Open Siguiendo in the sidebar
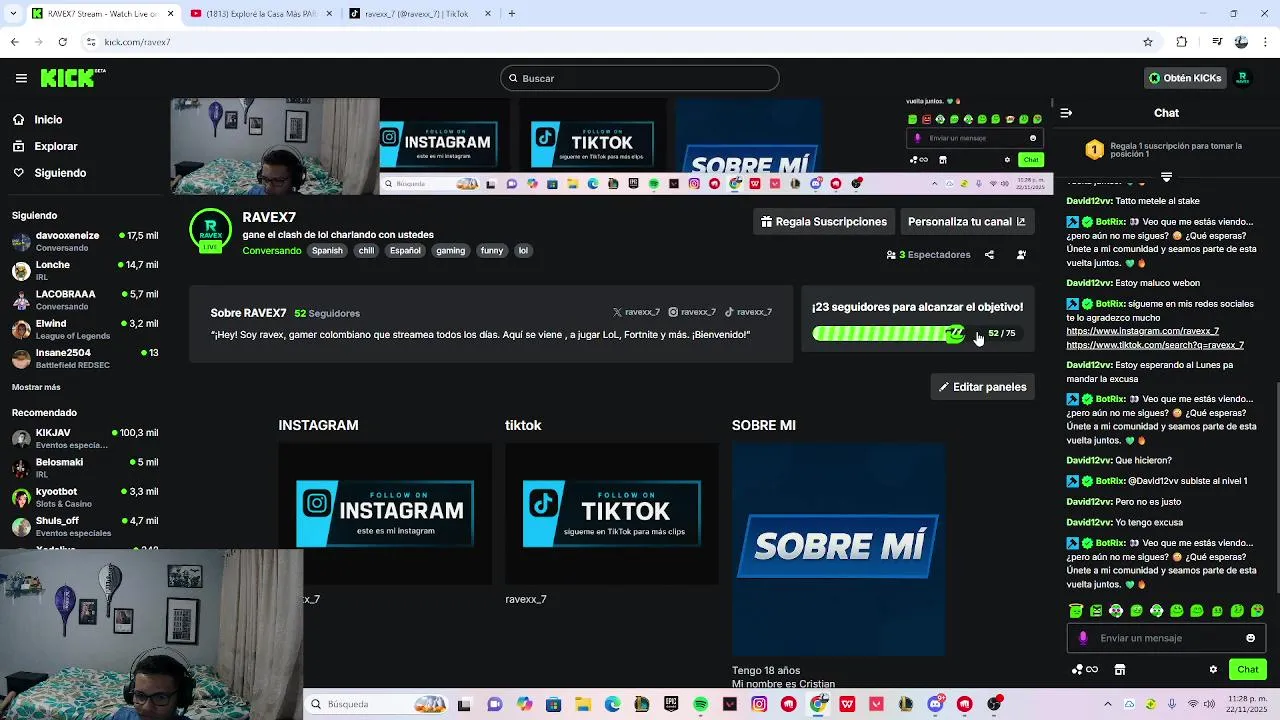1280x720 pixels. 60,173
